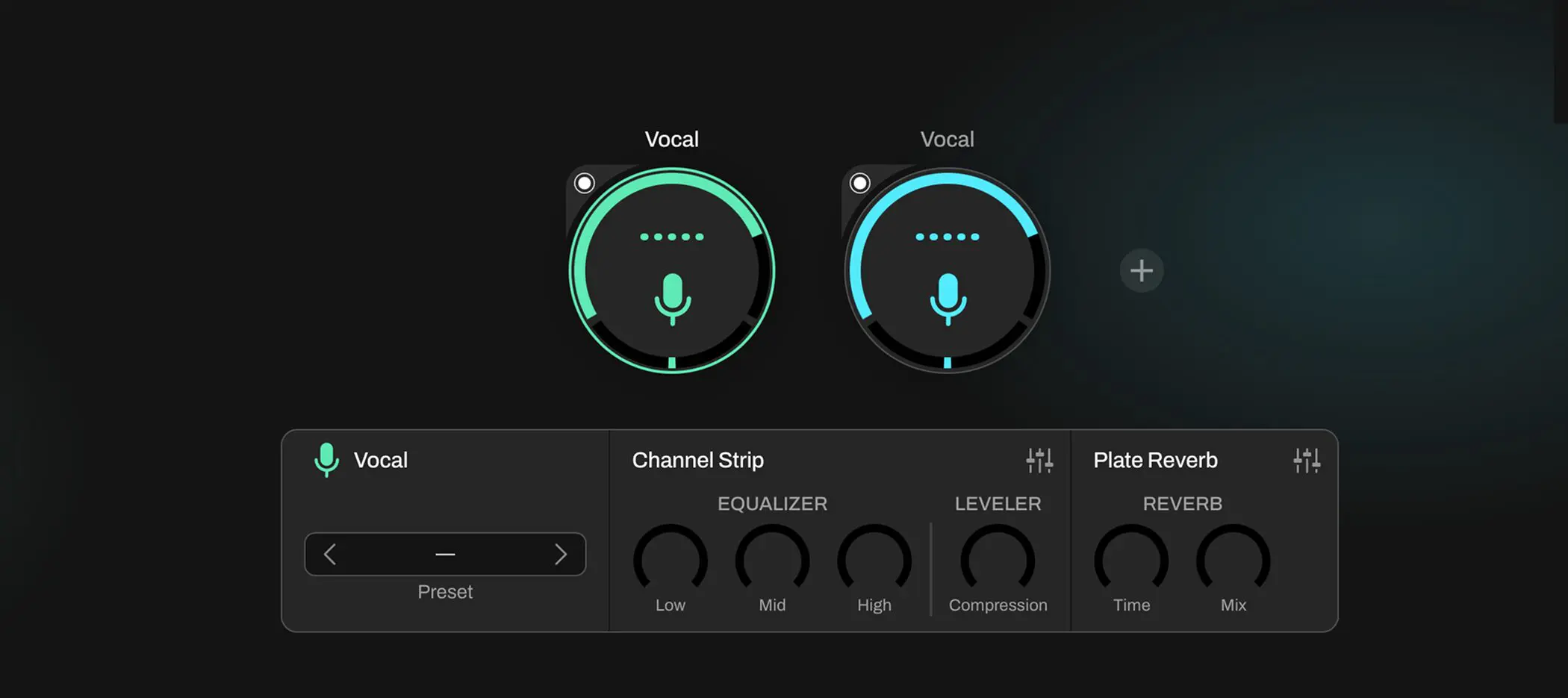
Task: Toggle the radio button on green Vocal channel
Action: 584,183
